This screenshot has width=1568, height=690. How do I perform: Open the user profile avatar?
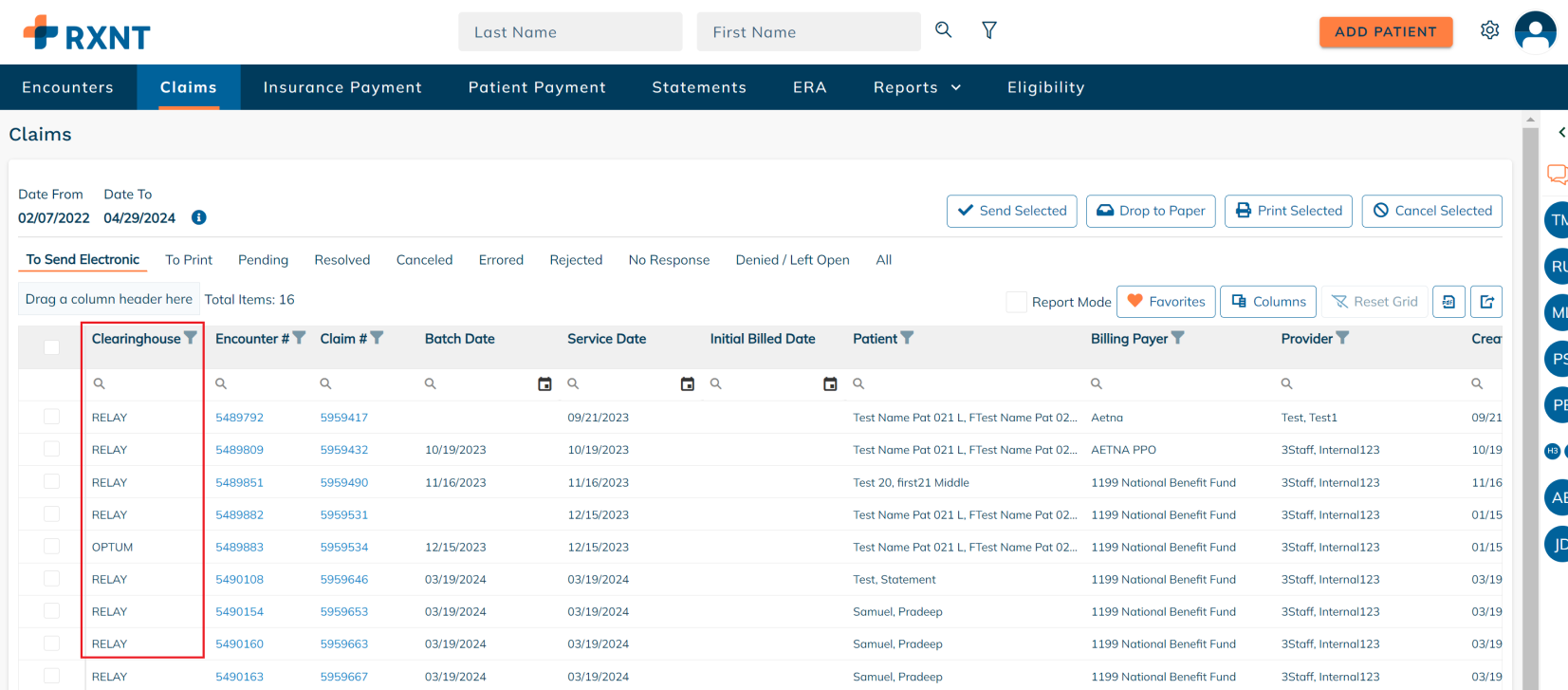pos(1535,31)
